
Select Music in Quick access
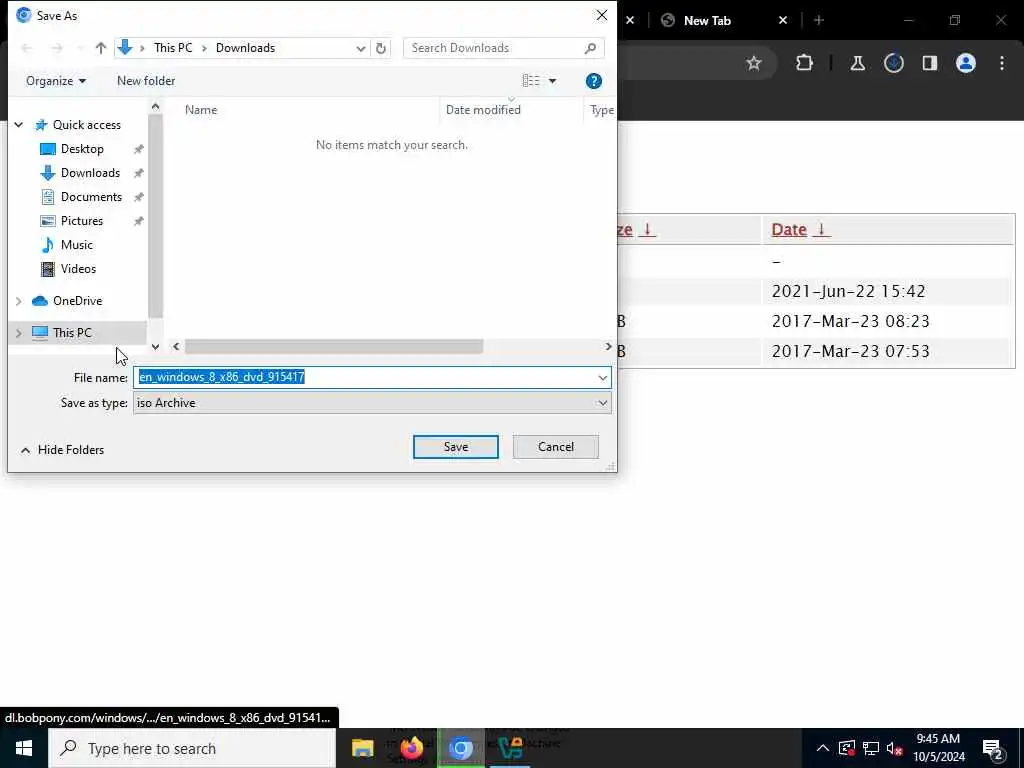pyautogui.click(x=76, y=245)
